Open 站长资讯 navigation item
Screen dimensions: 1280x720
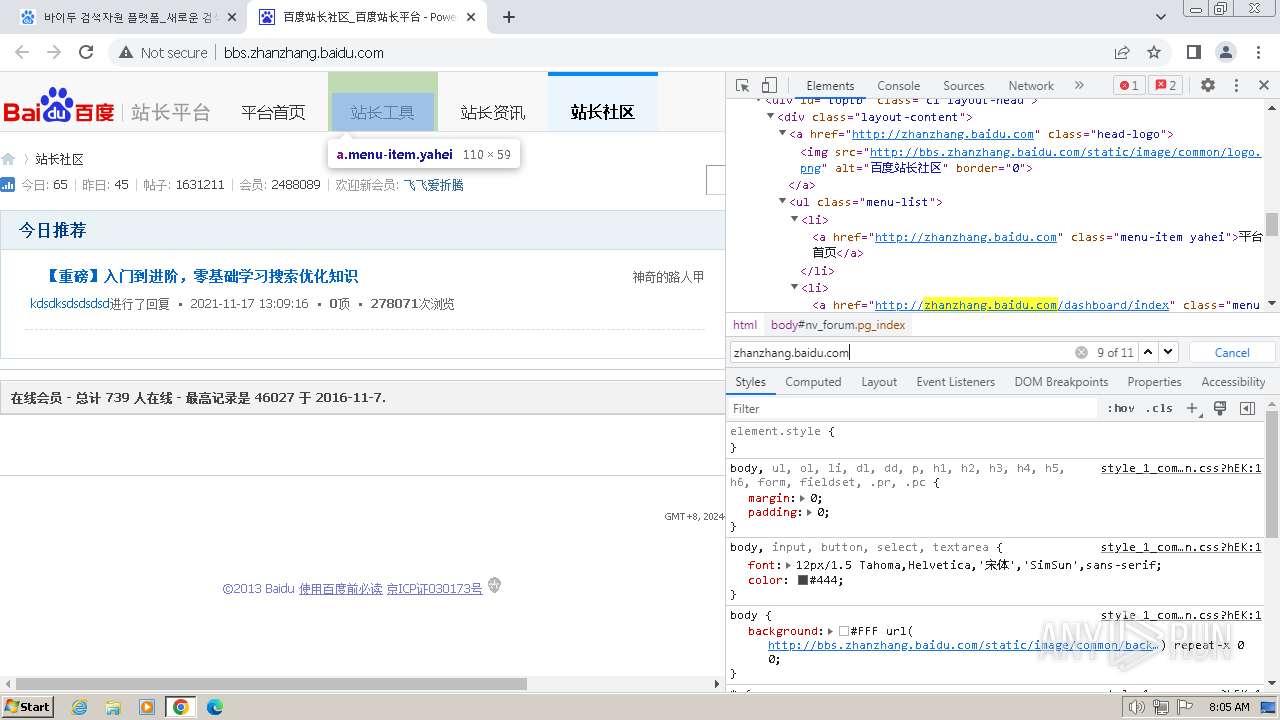tap(492, 112)
